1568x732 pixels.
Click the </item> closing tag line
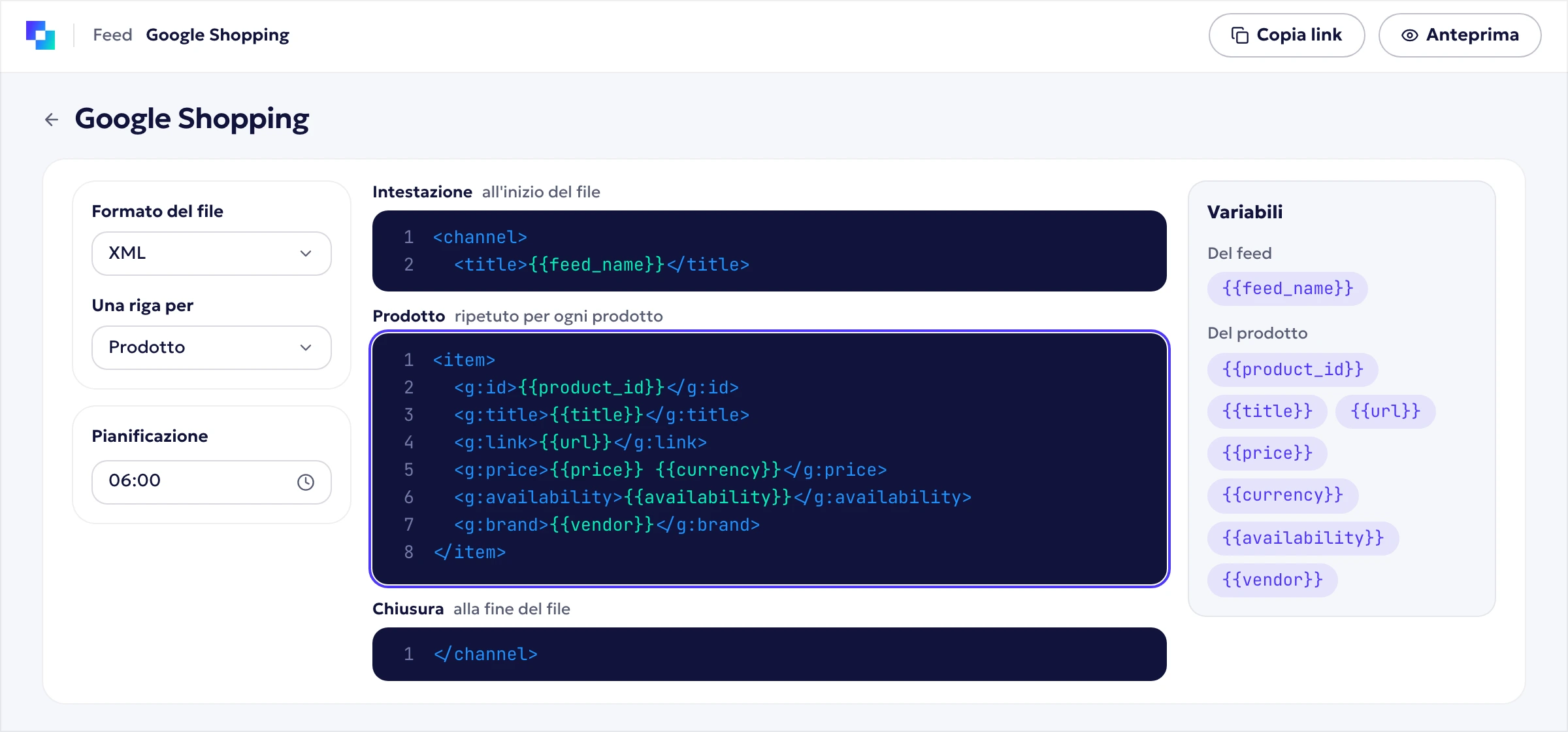470,552
